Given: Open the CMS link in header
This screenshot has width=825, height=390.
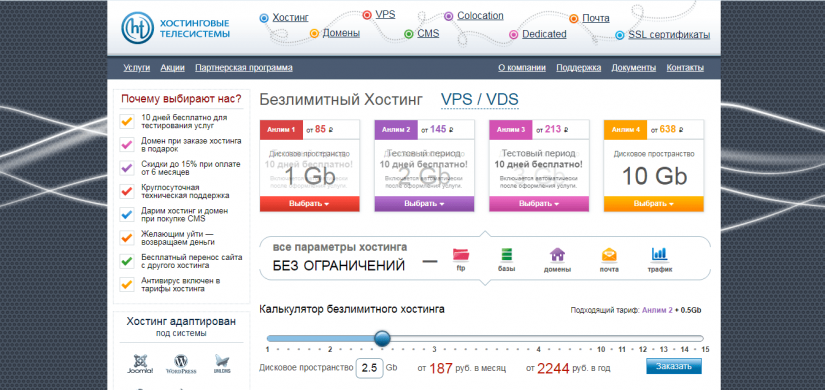Looking at the screenshot, I should tap(428, 34).
